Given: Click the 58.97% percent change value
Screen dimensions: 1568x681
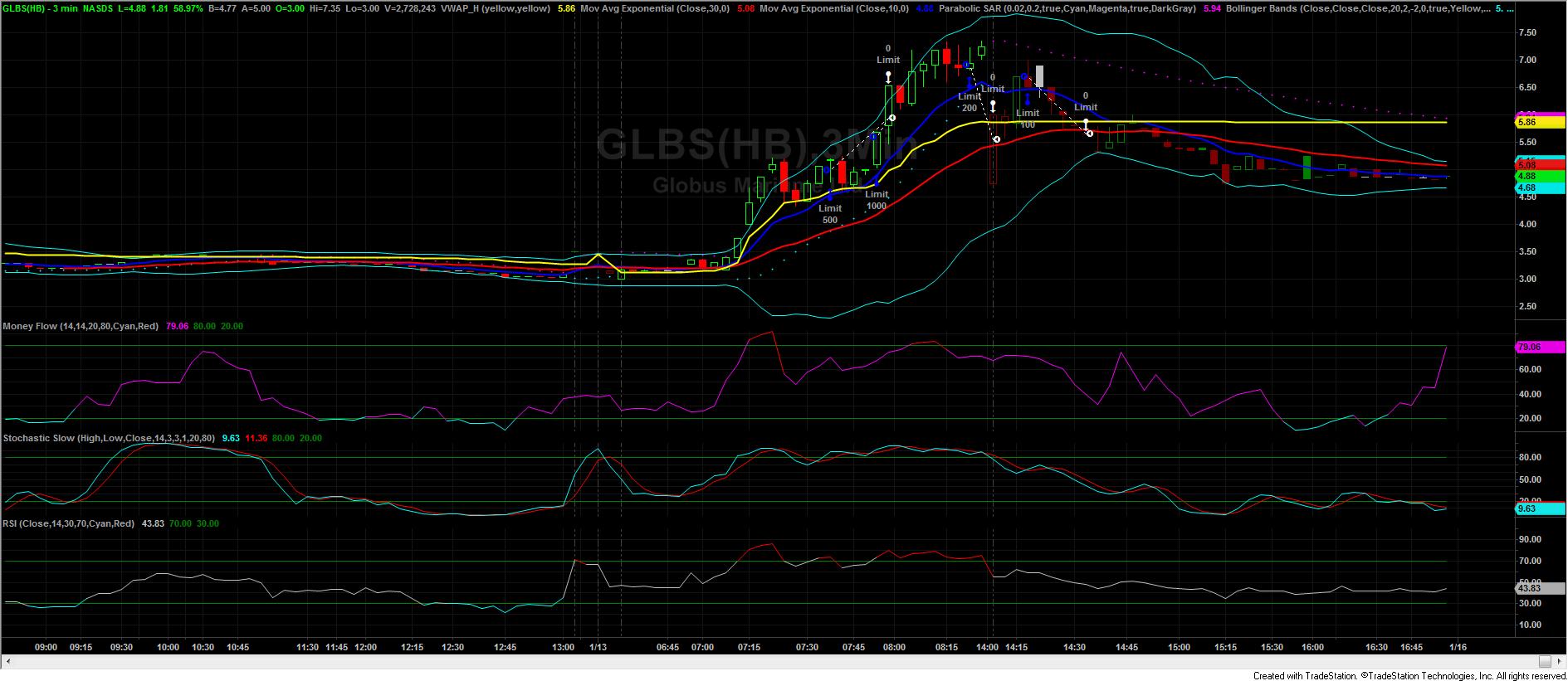Looking at the screenshot, I should 190,8.
